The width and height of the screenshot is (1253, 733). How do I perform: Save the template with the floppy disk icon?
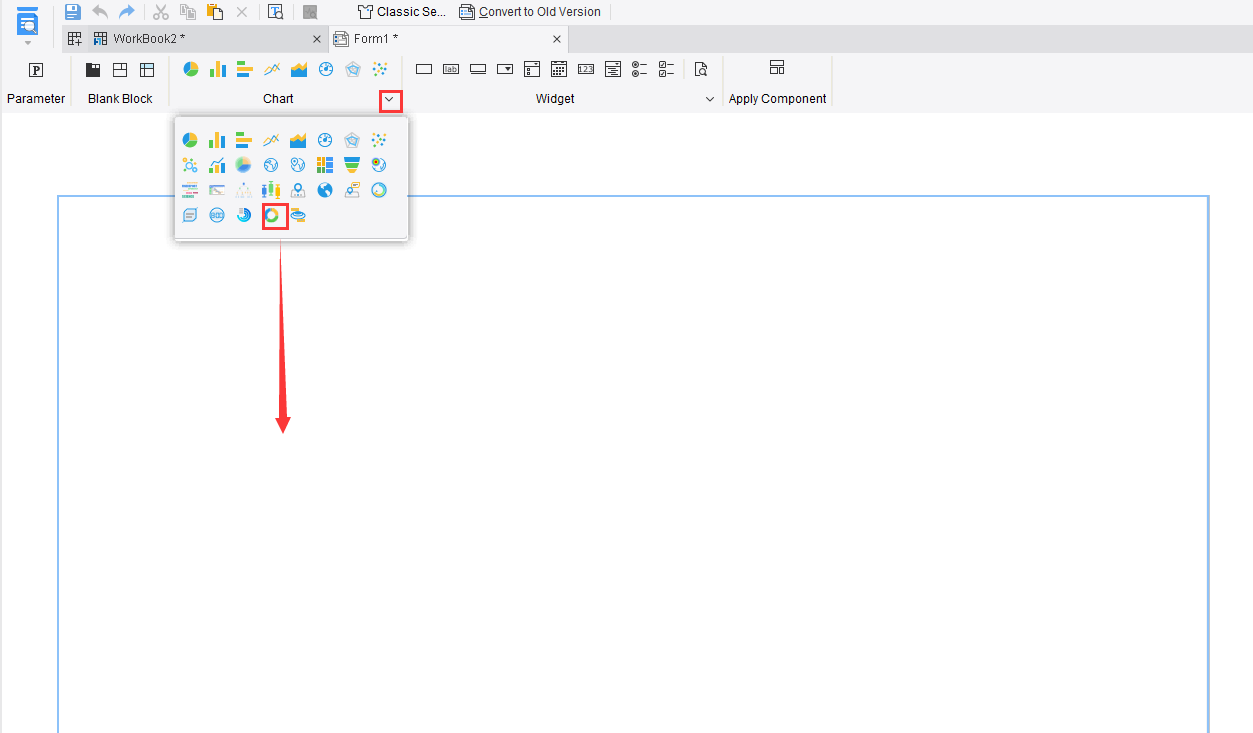click(x=72, y=12)
